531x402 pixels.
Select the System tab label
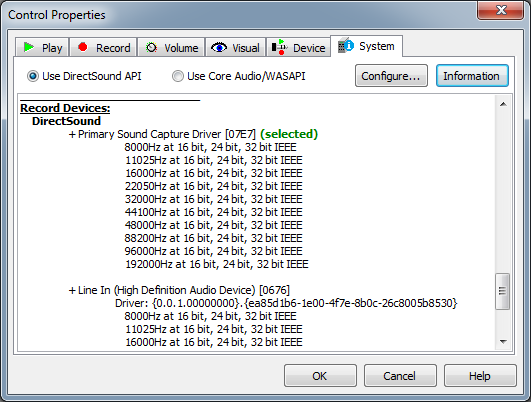[377, 46]
